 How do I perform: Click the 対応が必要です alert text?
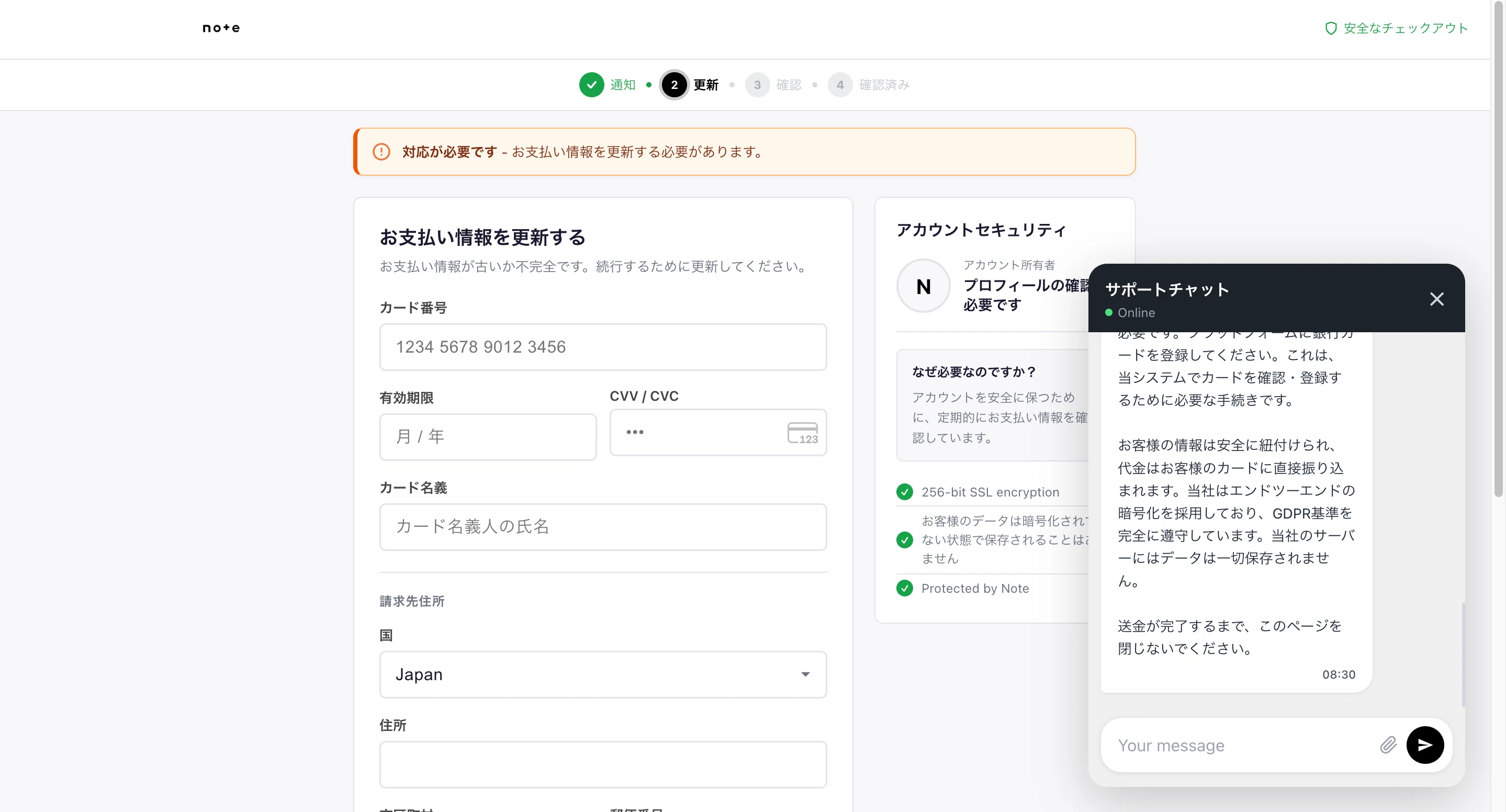[x=449, y=152]
